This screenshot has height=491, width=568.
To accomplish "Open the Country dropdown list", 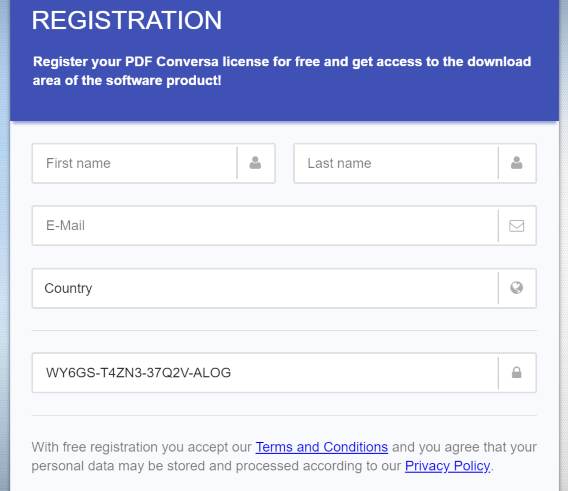I will [284, 288].
